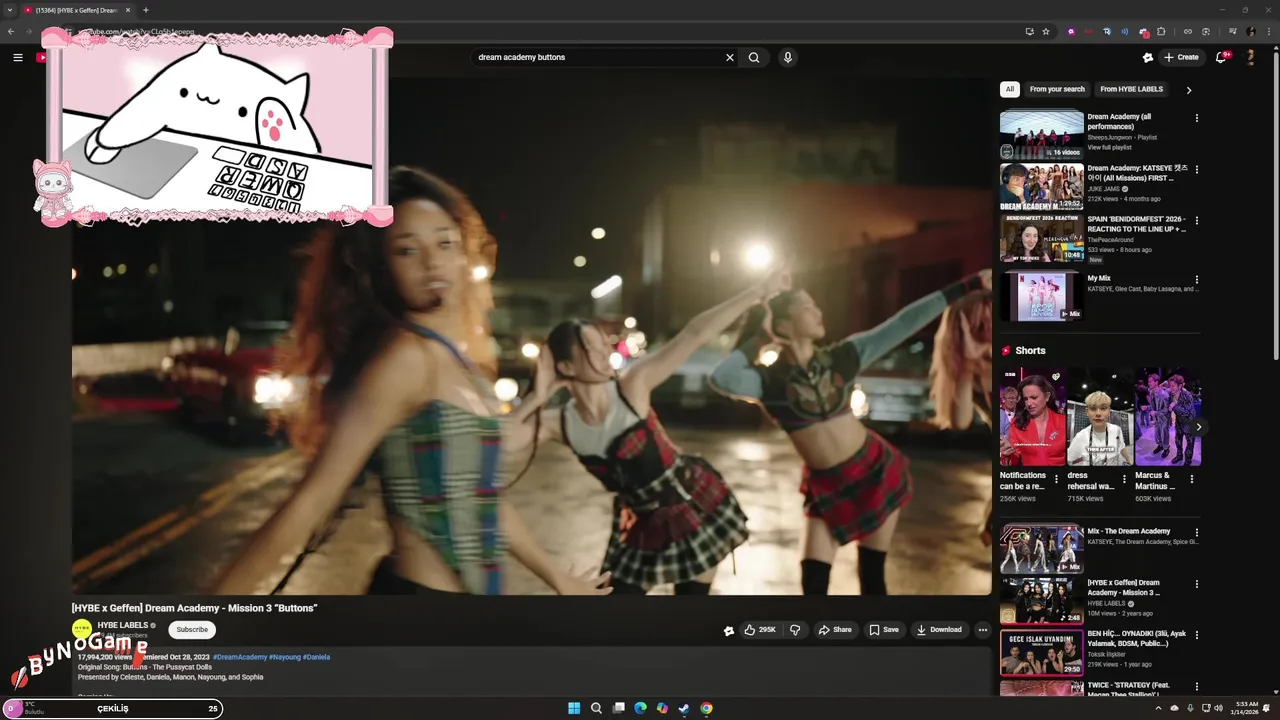Go back in the browser
The image size is (1280, 720).
(x=11, y=31)
